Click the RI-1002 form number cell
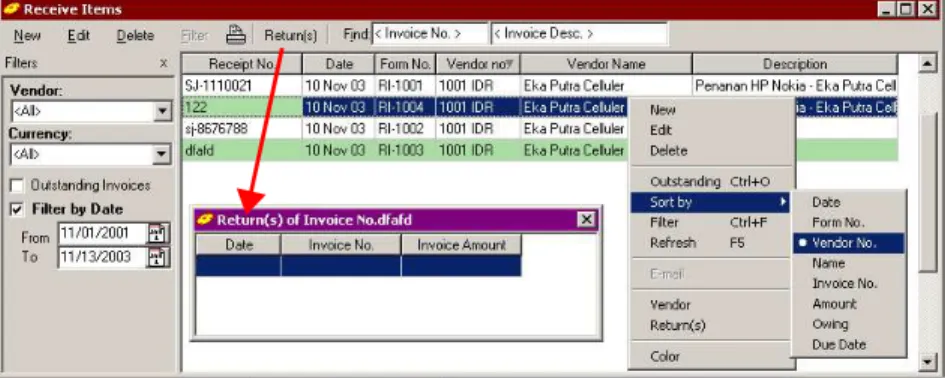The image size is (945, 378). click(x=405, y=128)
